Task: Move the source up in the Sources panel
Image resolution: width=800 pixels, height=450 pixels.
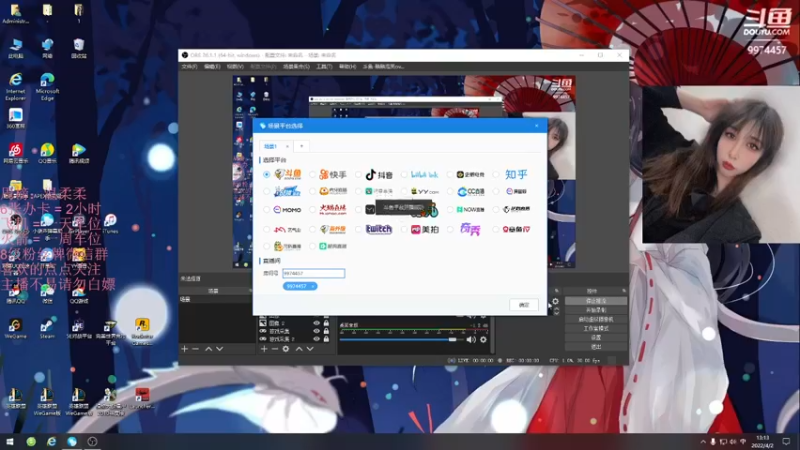Action: click(298, 349)
